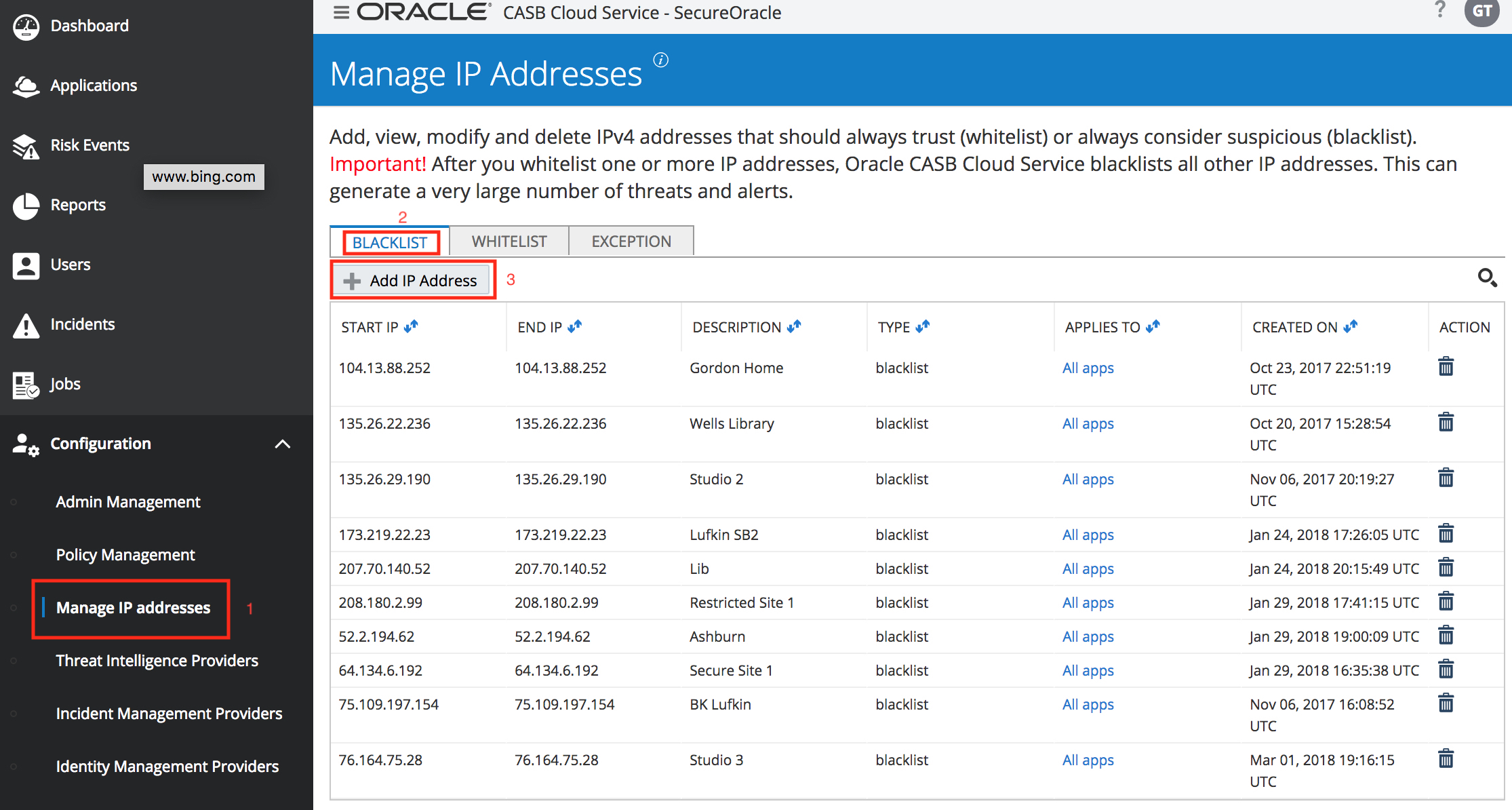
Task: Click the help question mark icon
Action: (1440, 9)
